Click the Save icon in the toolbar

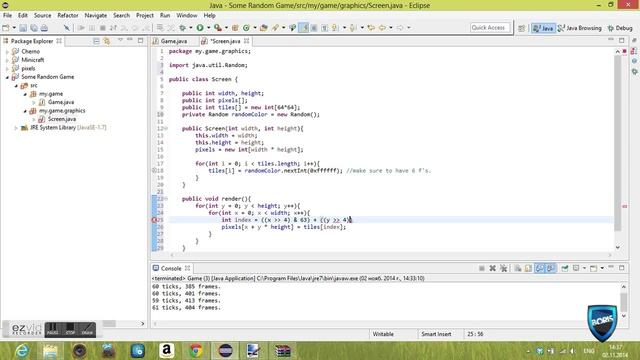click(23, 28)
